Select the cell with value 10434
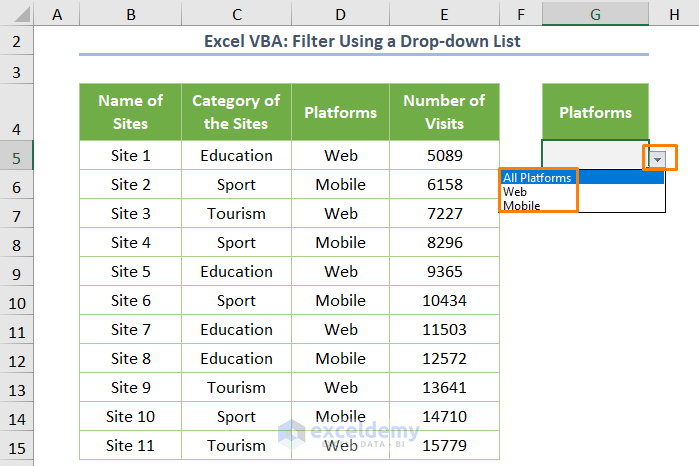Image resolution: width=699 pixels, height=466 pixels. coord(444,301)
